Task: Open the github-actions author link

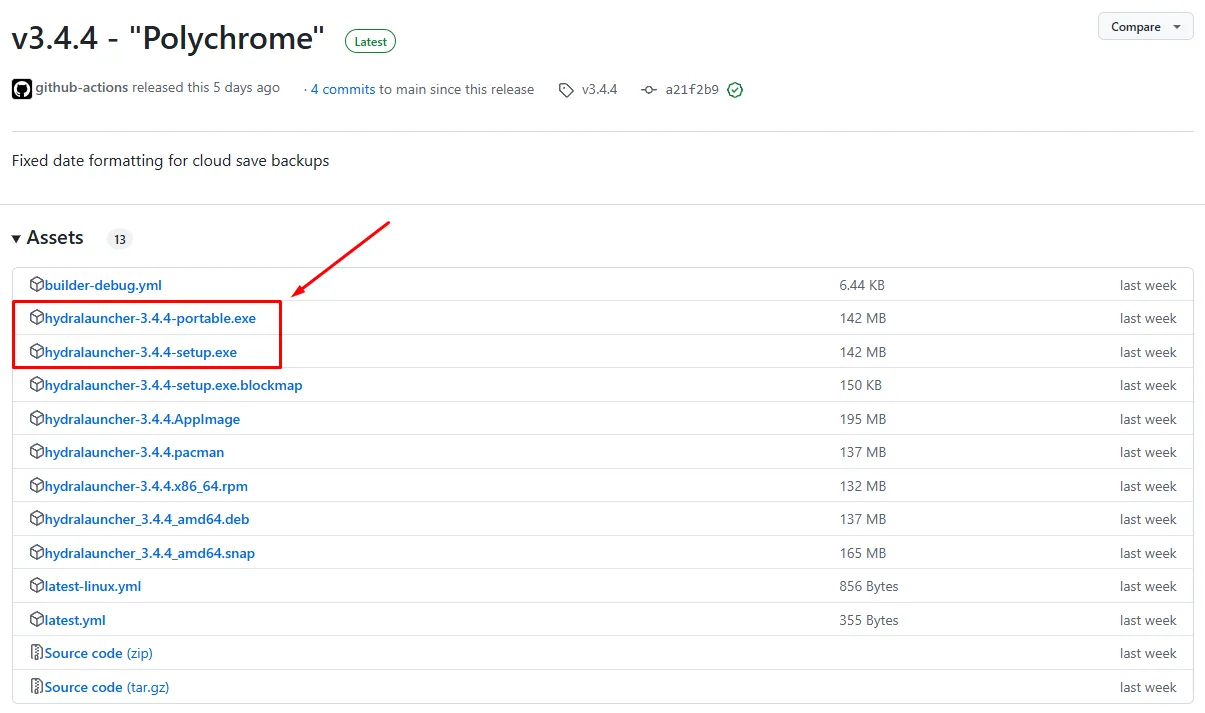Action: [82, 88]
